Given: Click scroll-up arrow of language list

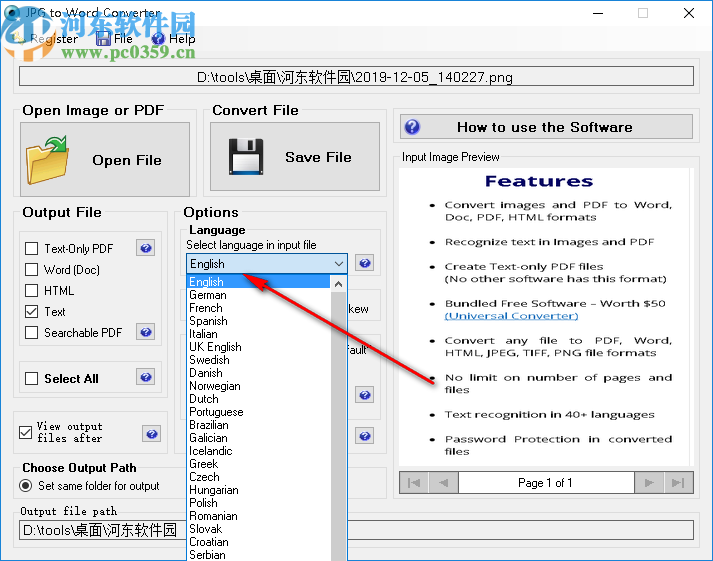Looking at the screenshot, I should coord(338,284).
